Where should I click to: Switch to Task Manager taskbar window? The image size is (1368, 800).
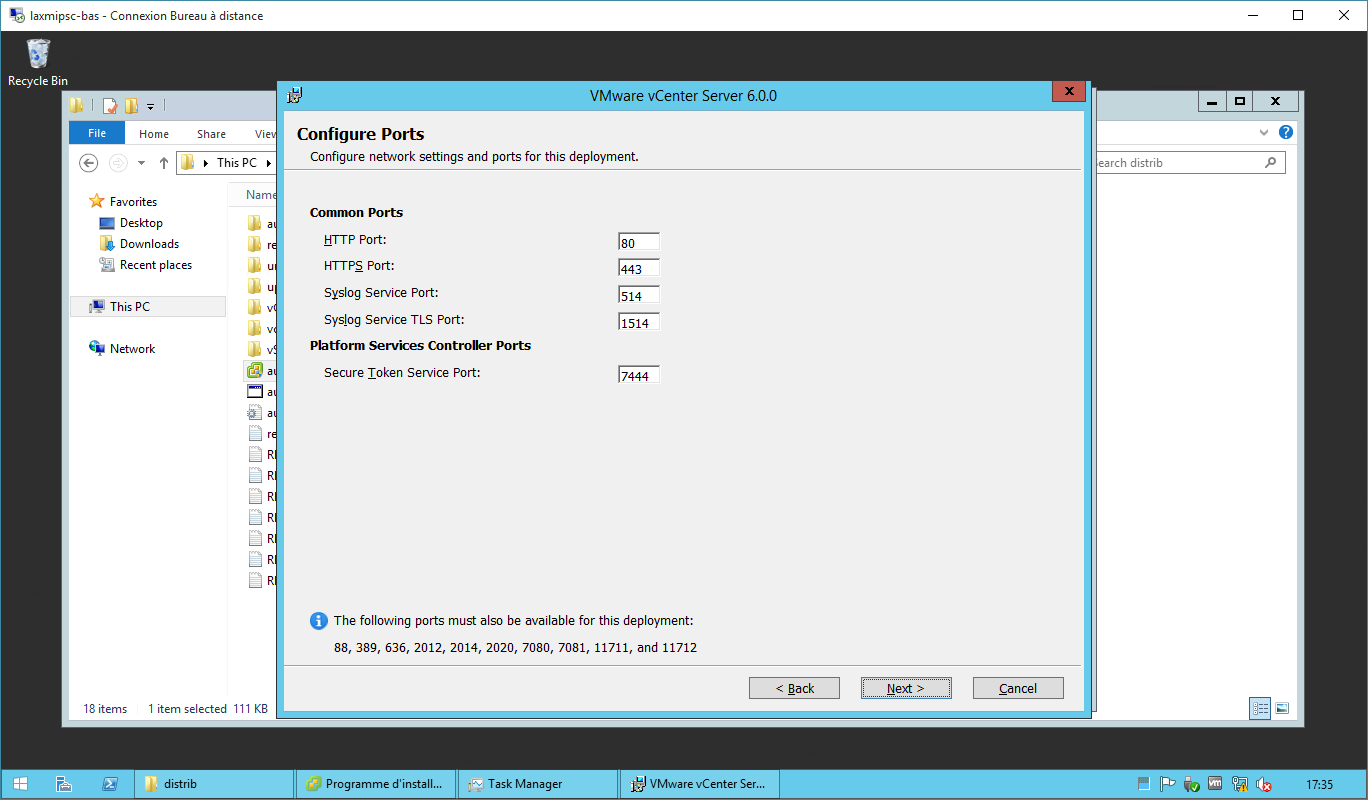pyautogui.click(x=525, y=784)
